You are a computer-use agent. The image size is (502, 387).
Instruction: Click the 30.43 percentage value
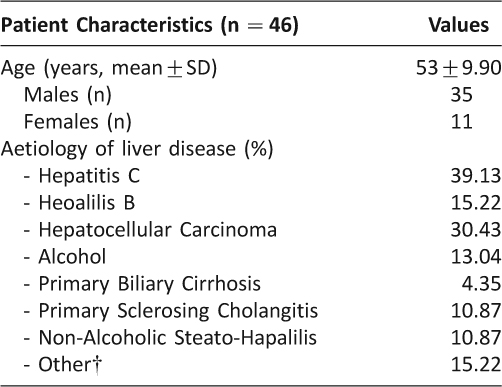click(476, 230)
